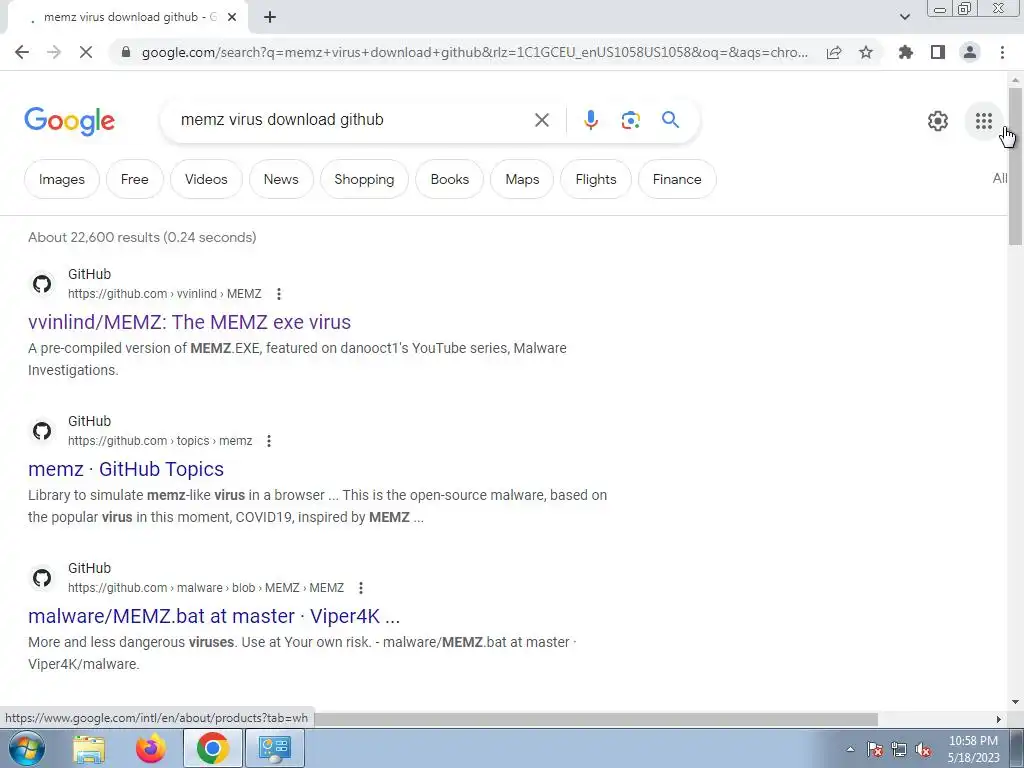Viewport: 1024px width, 768px height.
Task: Click the Google logo
Action: [69, 121]
